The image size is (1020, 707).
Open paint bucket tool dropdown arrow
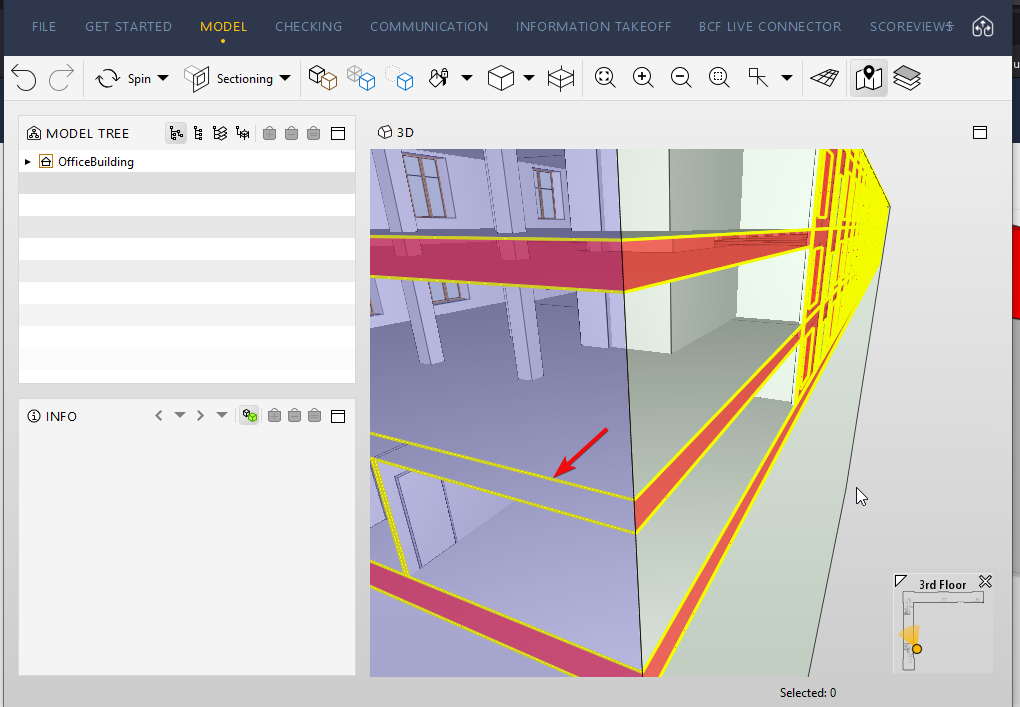[x=467, y=78]
